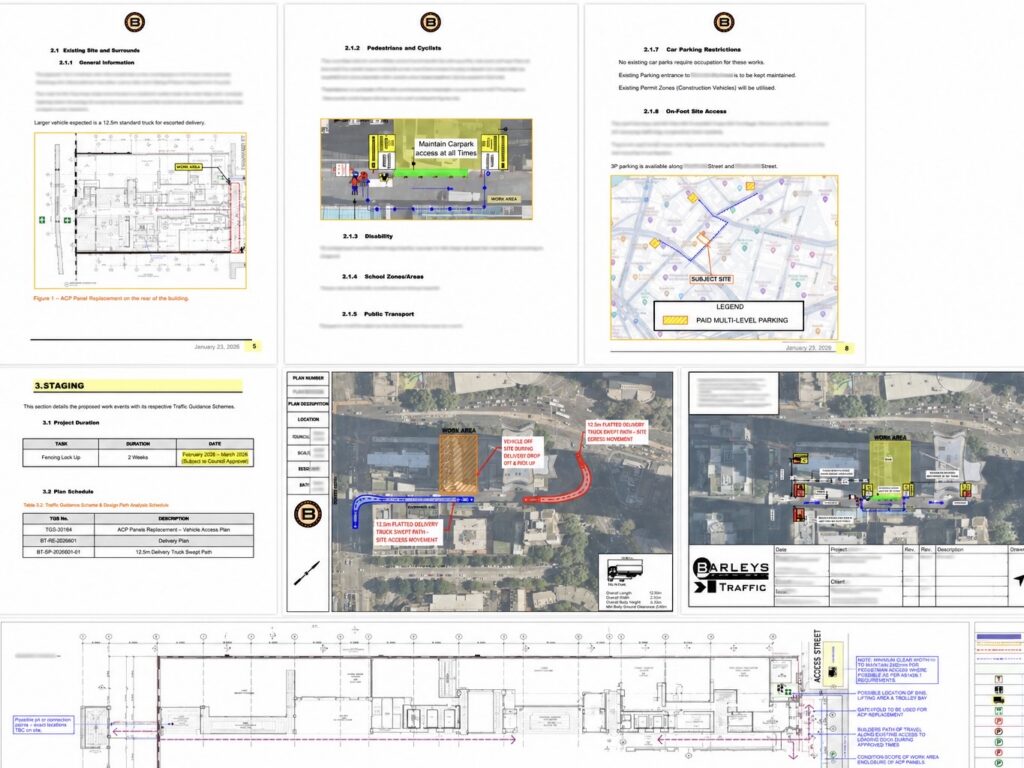This screenshot has width=1024, height=768.
Task: Click sentence about 12.5m standard truck
Action: [120, 123]
